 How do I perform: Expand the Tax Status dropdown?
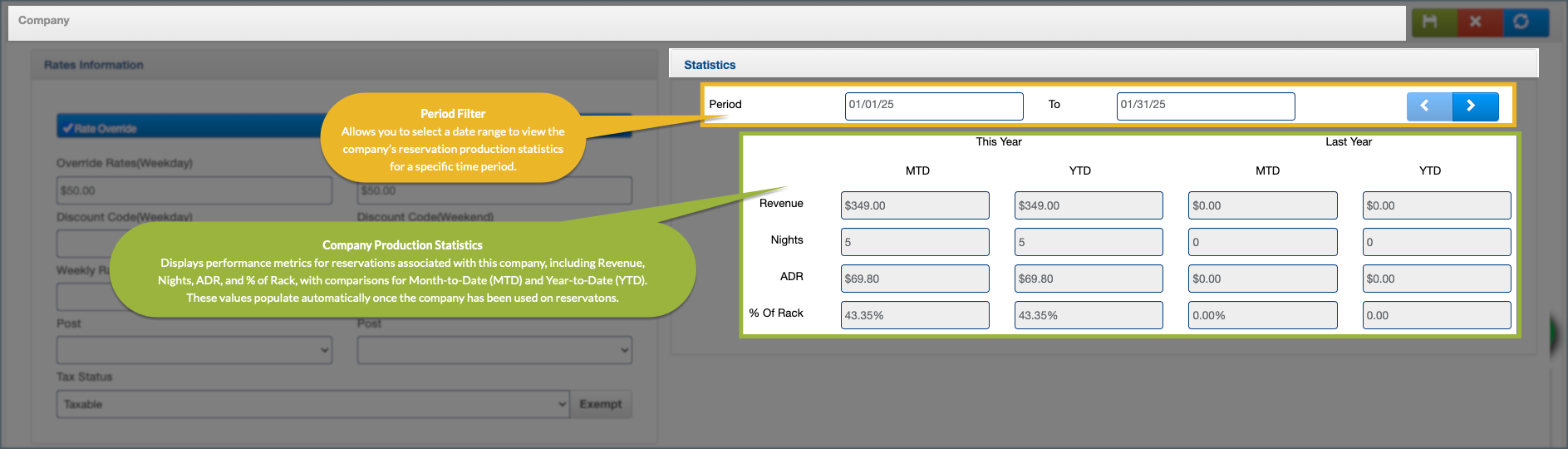tap(312, 404)
